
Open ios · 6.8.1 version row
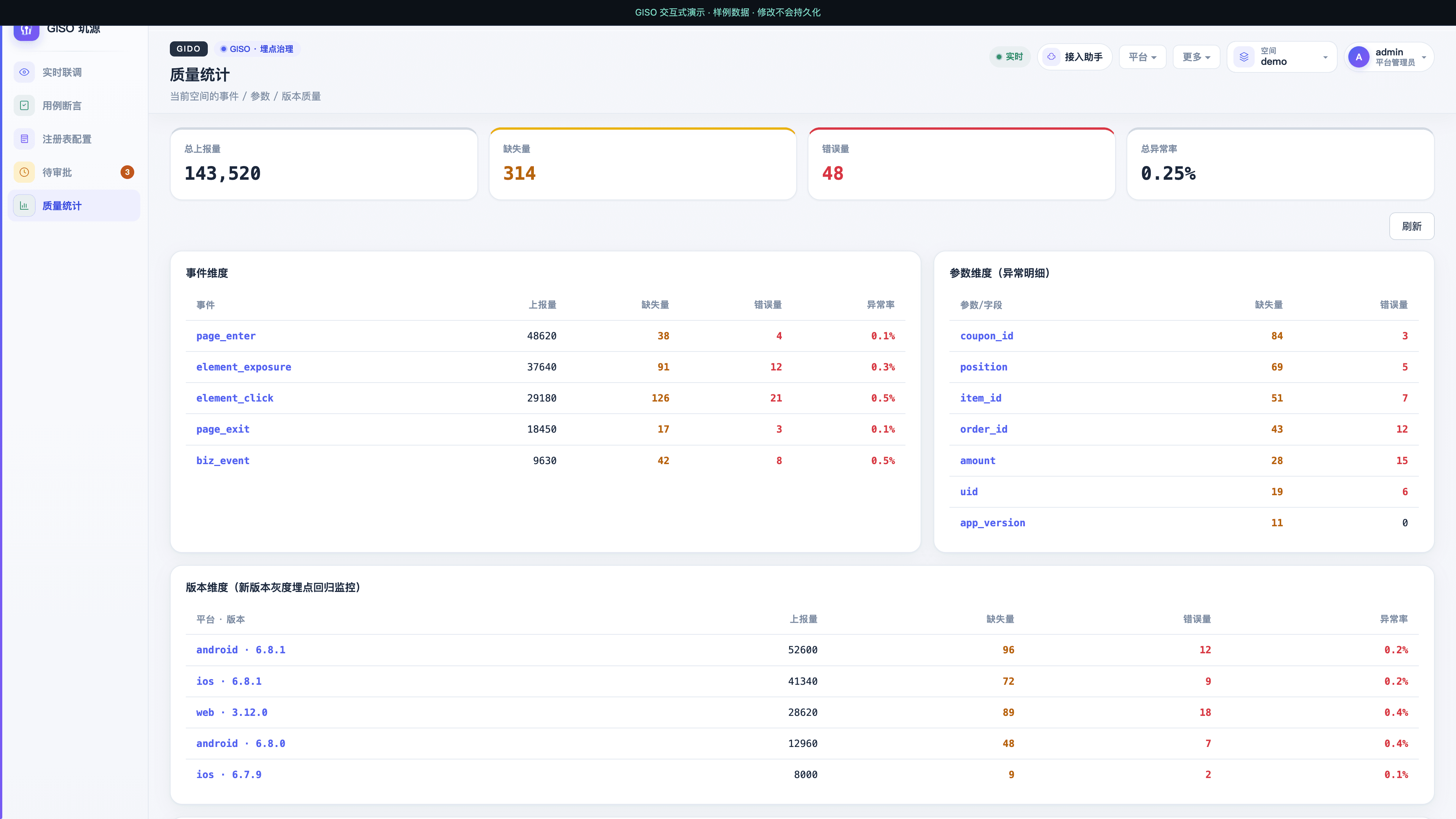(802, 681)
